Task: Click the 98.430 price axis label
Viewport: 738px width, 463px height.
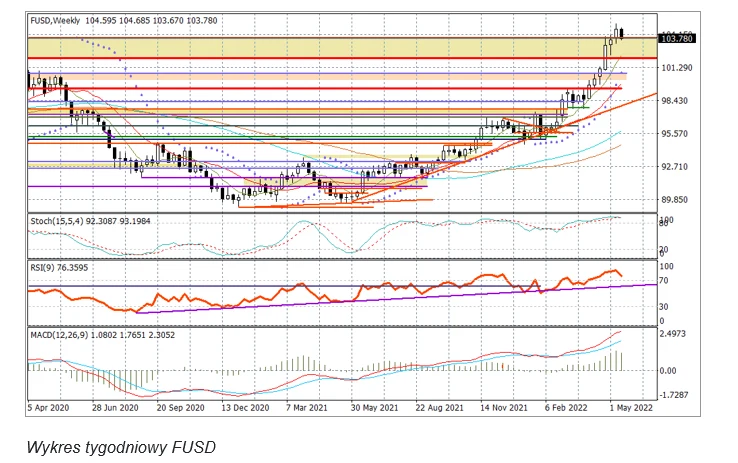Action: [677, 100]
